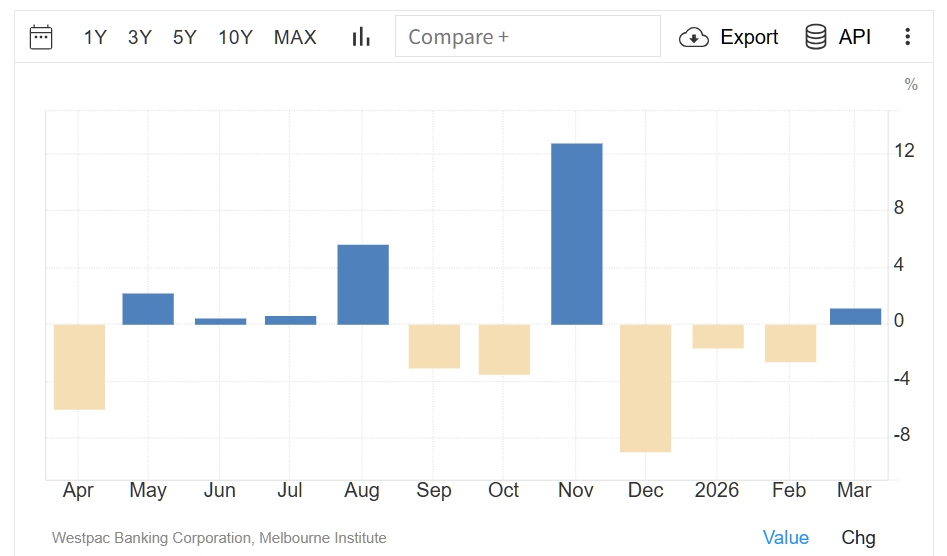This screenshot has height=556, width=947.
Task: Click the November bar in chart
Action: pyautogui.click(x=577, y=234)
